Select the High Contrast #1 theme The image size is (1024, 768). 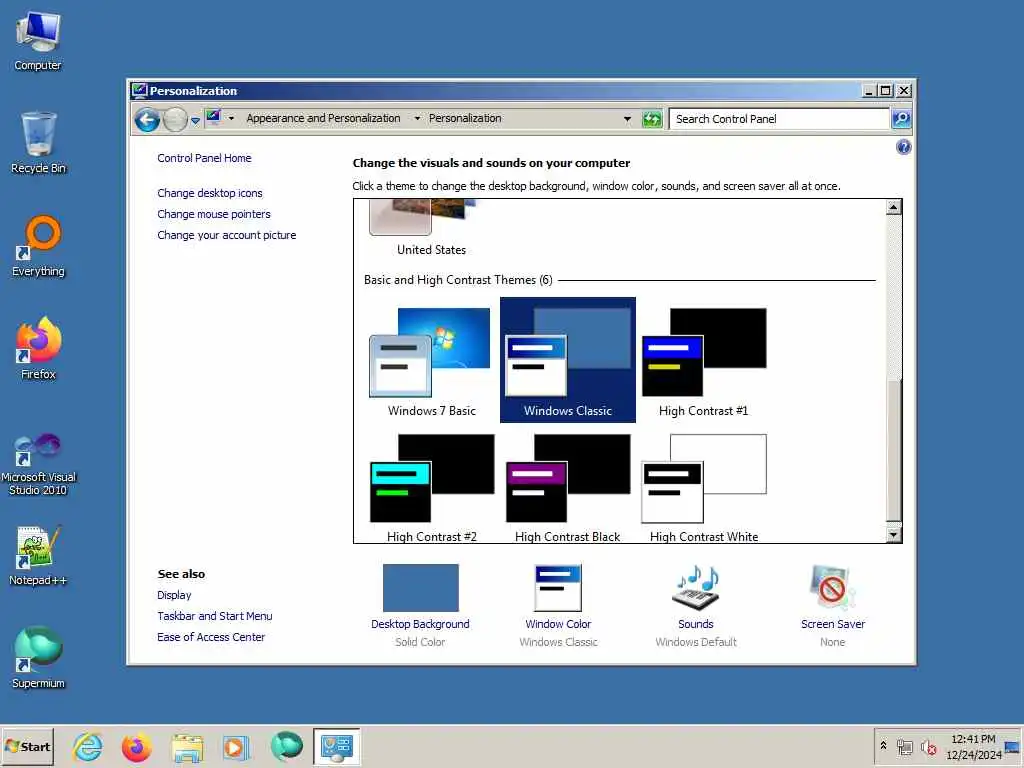coord(703,360)
